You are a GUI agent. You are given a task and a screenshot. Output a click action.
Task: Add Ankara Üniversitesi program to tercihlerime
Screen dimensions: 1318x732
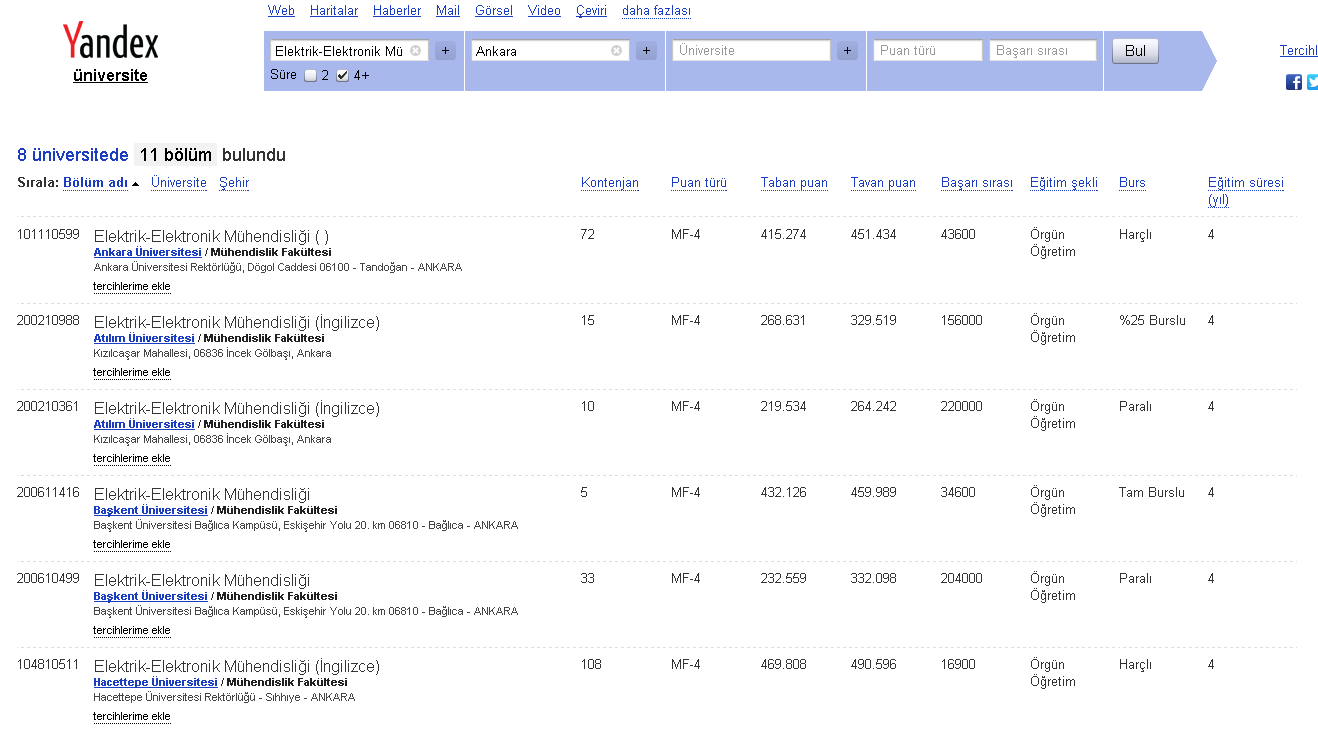[132, 287]
